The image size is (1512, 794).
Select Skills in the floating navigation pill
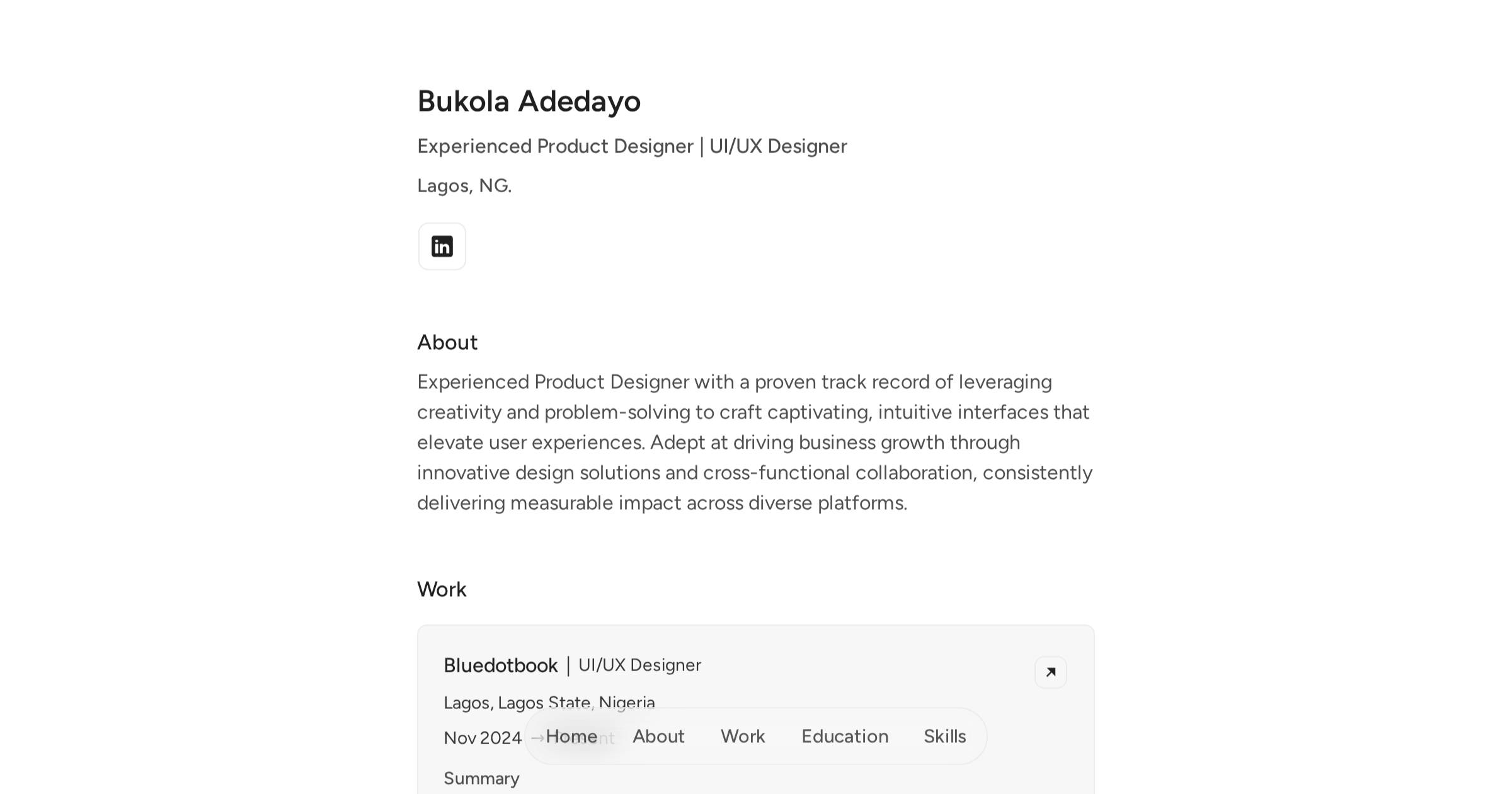click(944, 736)
